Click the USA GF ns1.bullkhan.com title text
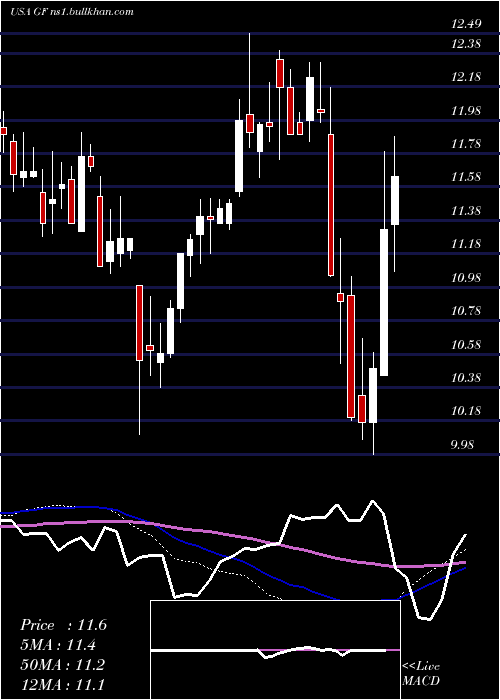Viewport: 500px width, 700px height. (72, 12)
